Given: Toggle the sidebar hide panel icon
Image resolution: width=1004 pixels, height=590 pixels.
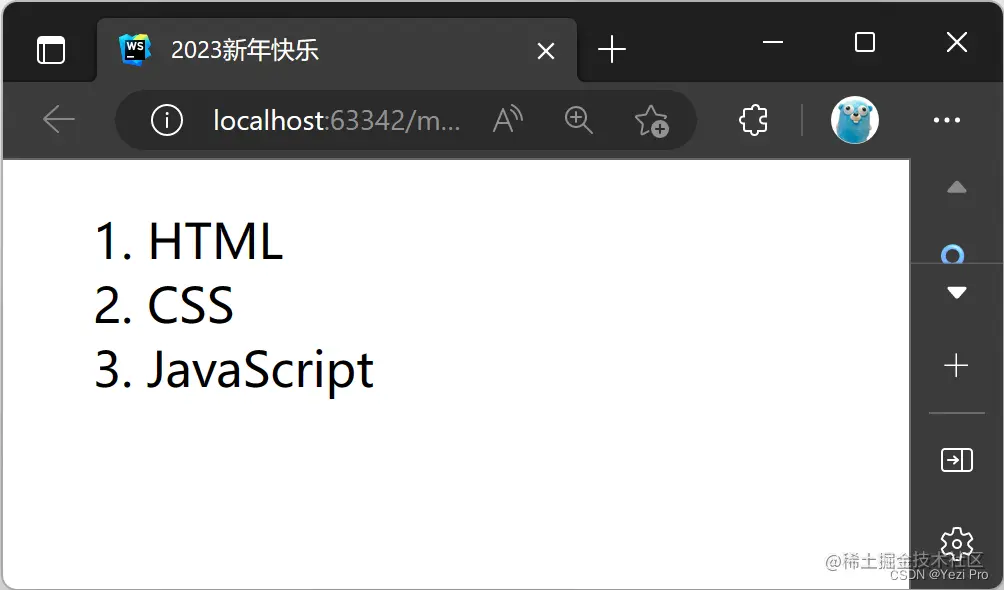Looking at the screenshot, I should coord(957,460).
